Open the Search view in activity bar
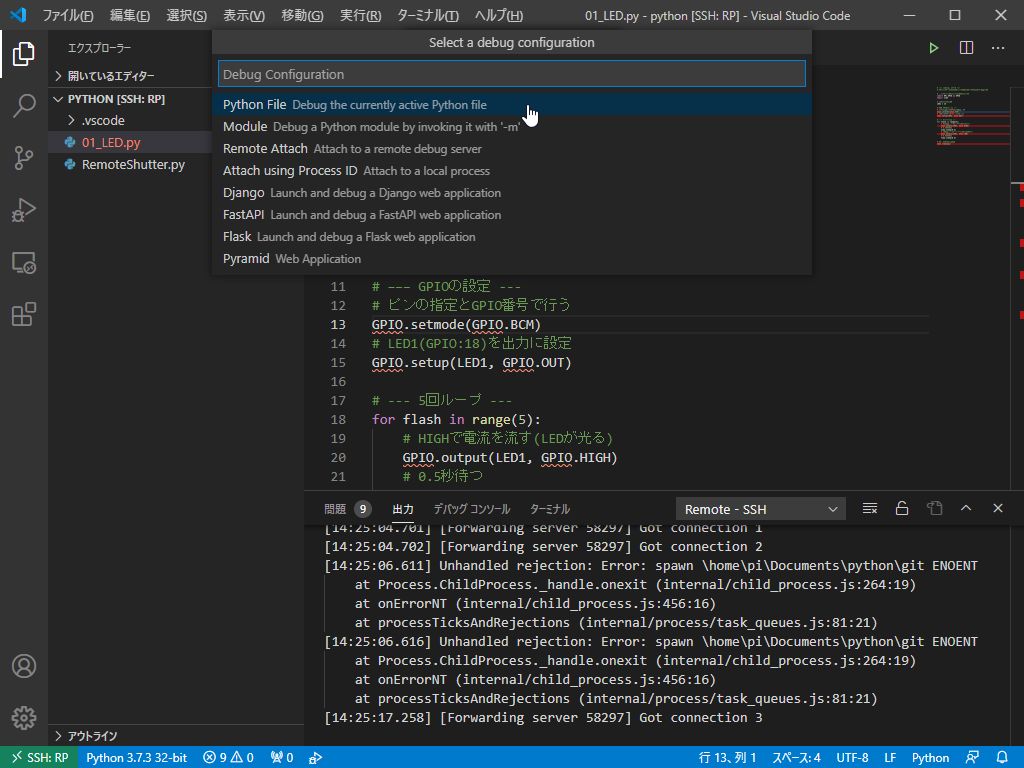Screen dimensions: 1024x768 coord(24,105)
